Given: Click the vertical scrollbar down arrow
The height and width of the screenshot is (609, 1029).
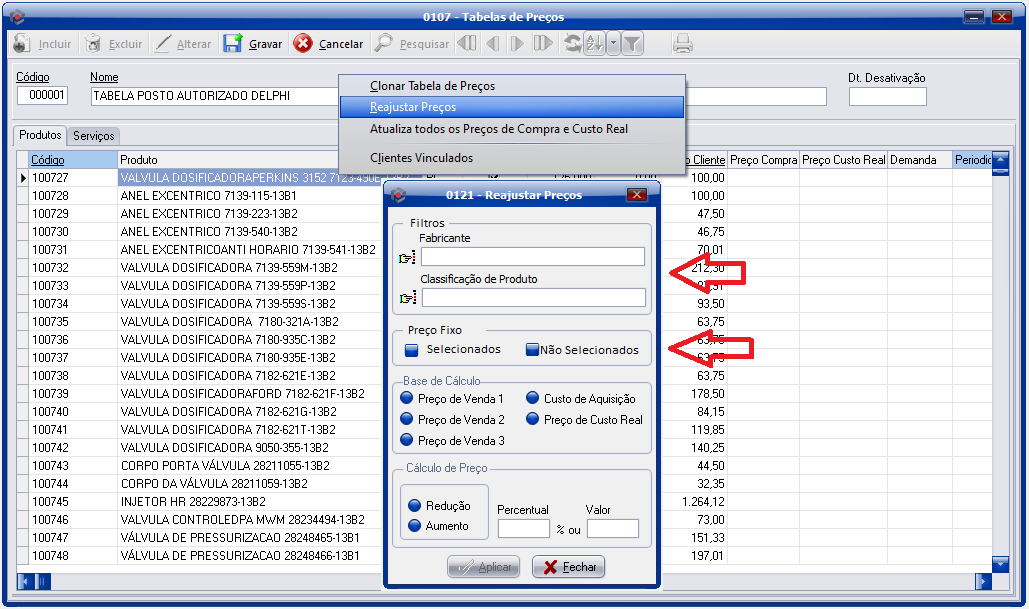Looking at the screenshot, I should click(1000, 564).
